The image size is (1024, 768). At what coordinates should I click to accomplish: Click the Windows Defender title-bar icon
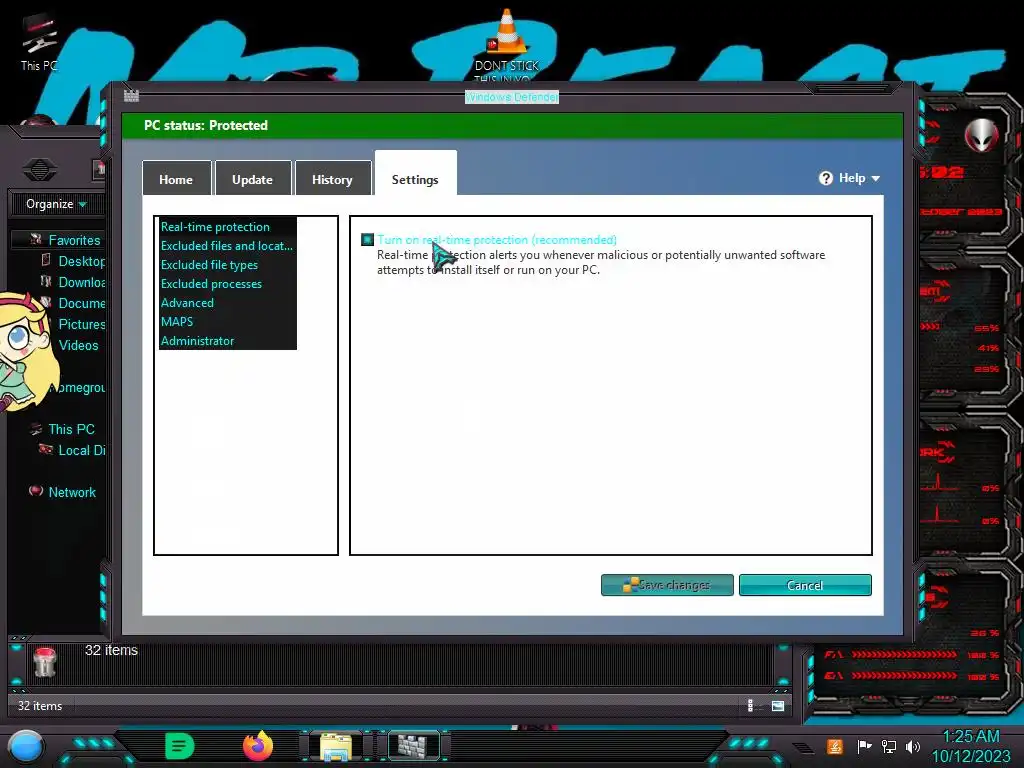131,96
